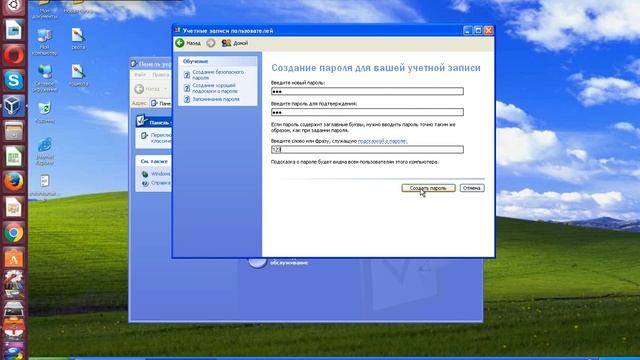
Task: Open the scanner icon in the dock
Action: [13, 309]
